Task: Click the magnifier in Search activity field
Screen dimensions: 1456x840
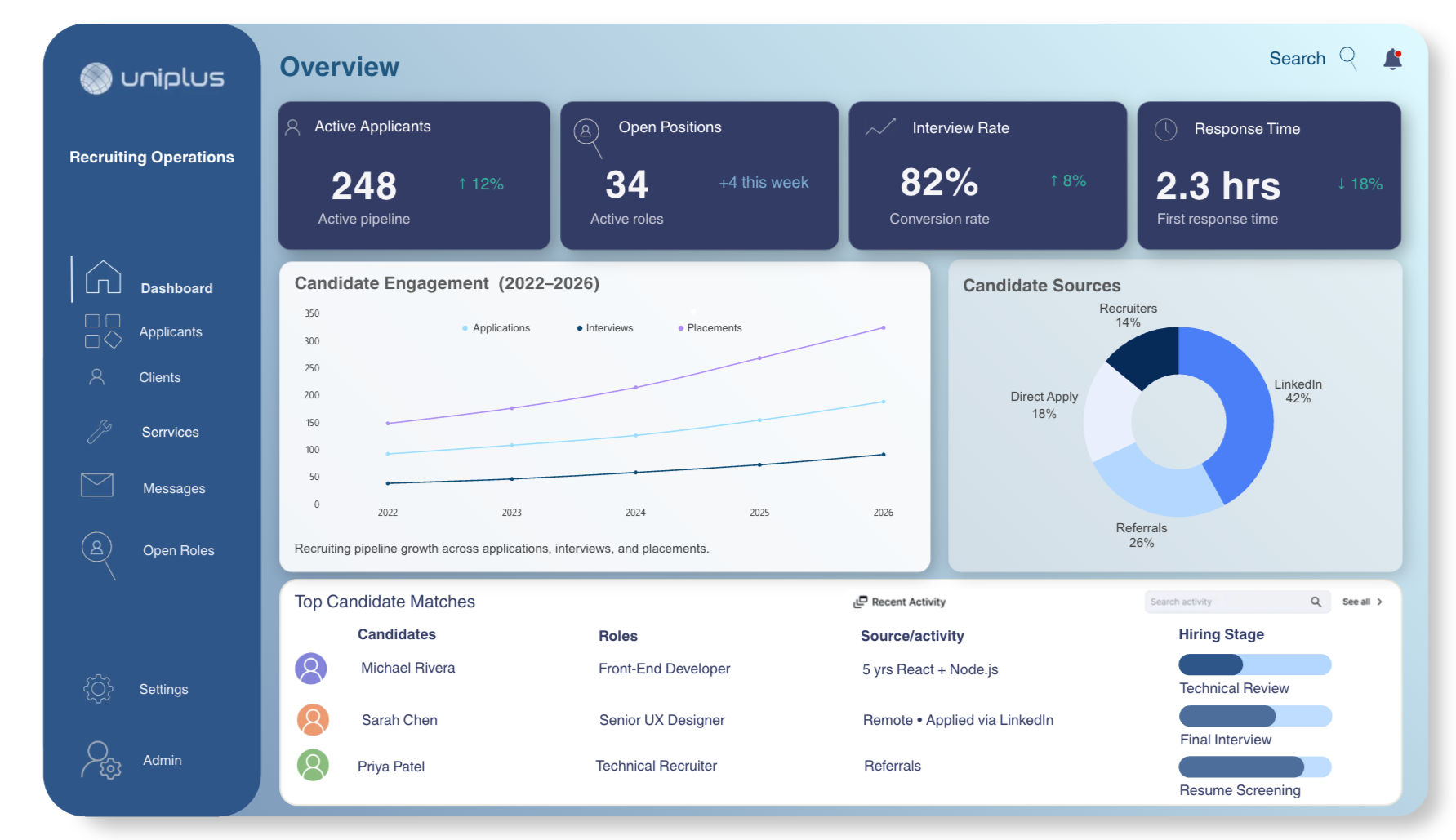Action: coord(1316,602)
